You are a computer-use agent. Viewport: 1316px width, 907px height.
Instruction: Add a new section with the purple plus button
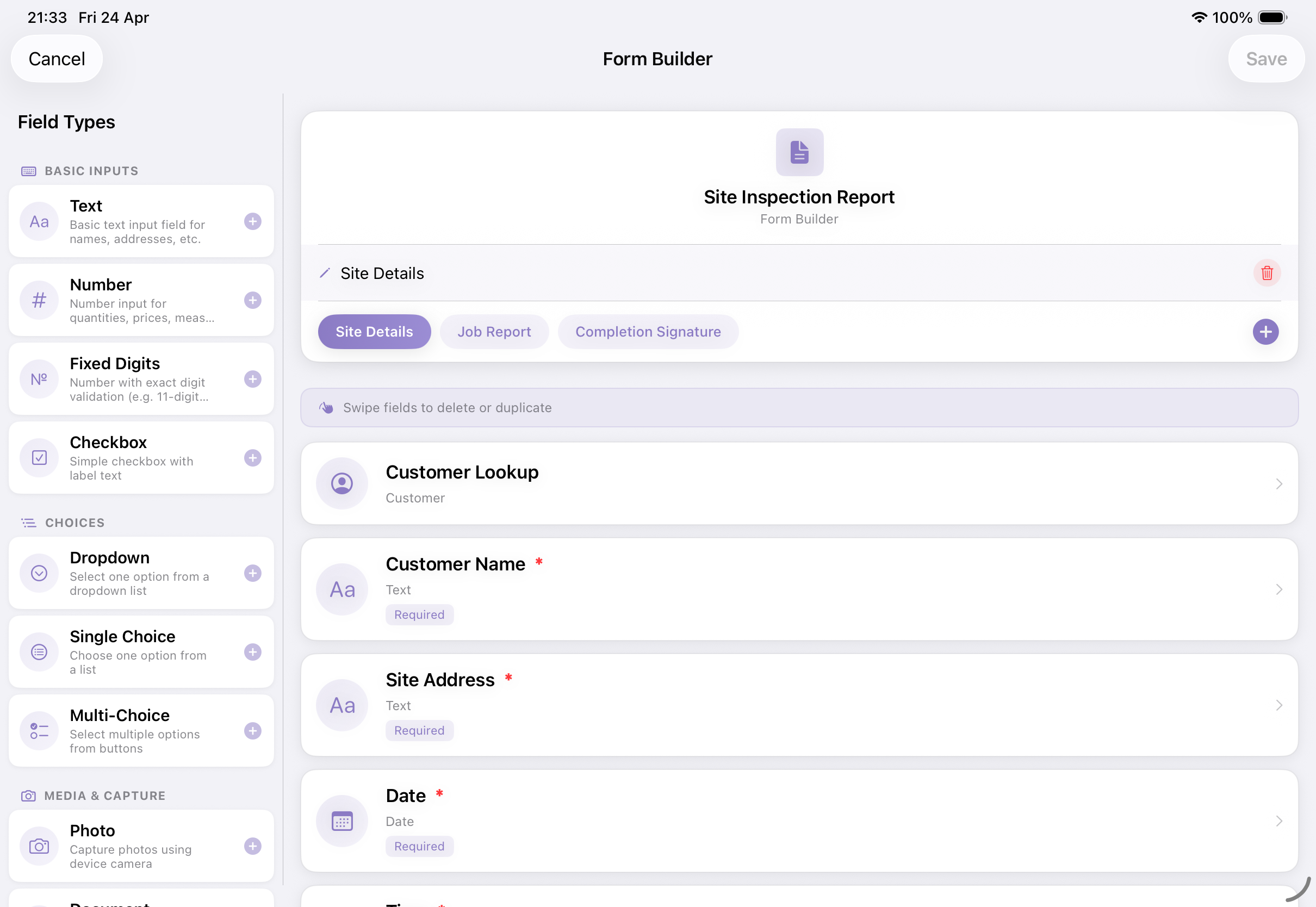(x=1265, y=332)
